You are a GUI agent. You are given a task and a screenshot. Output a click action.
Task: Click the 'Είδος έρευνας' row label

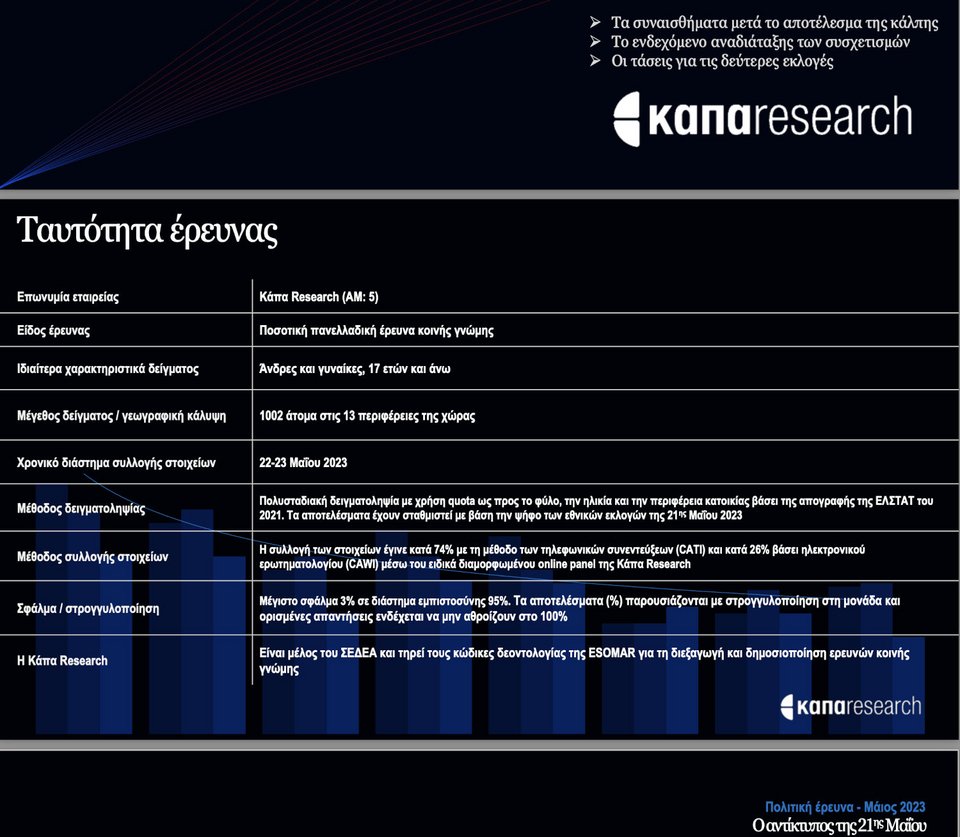(x=53, y=331)
